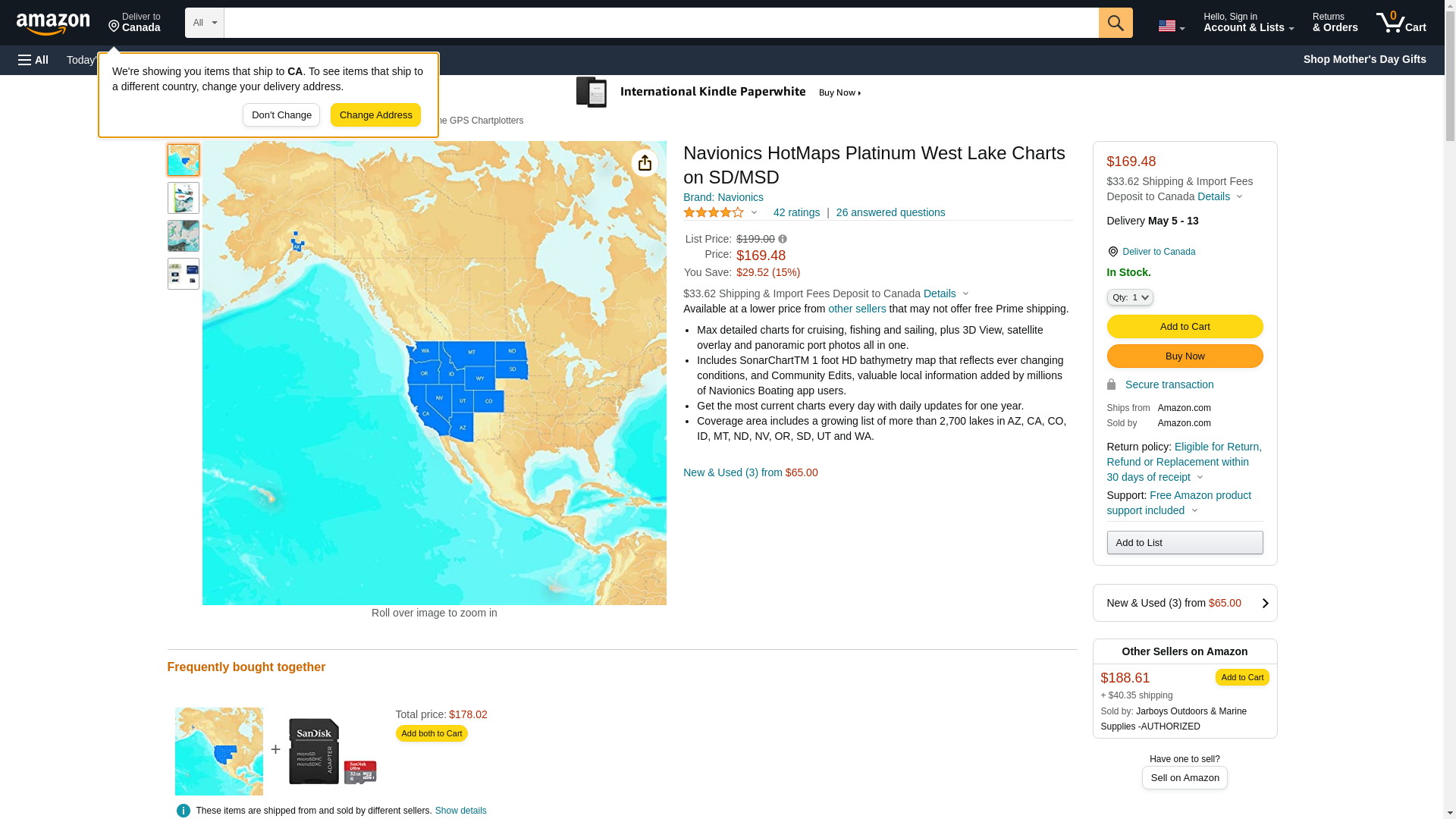Click the Add to List button

click(1185, 543)
